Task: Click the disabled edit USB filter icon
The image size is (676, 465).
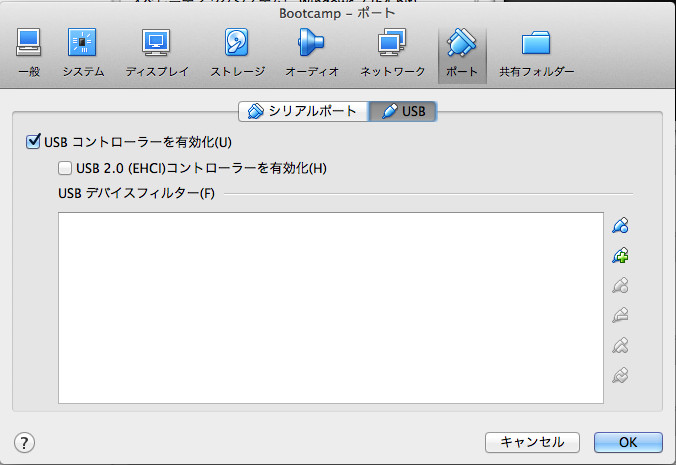Action: 620,286
